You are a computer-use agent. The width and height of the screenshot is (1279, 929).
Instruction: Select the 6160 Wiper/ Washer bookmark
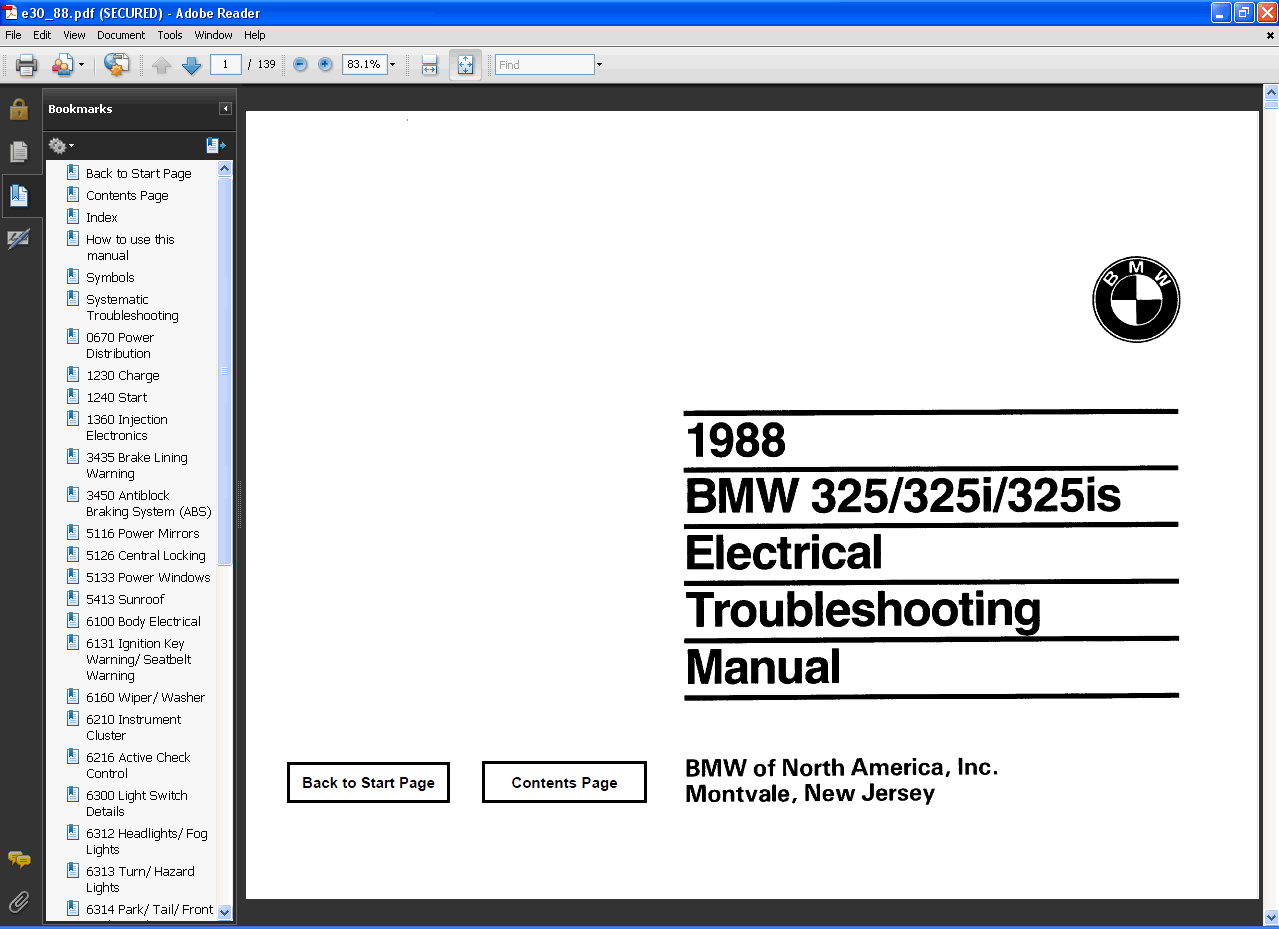pos(146,697)
